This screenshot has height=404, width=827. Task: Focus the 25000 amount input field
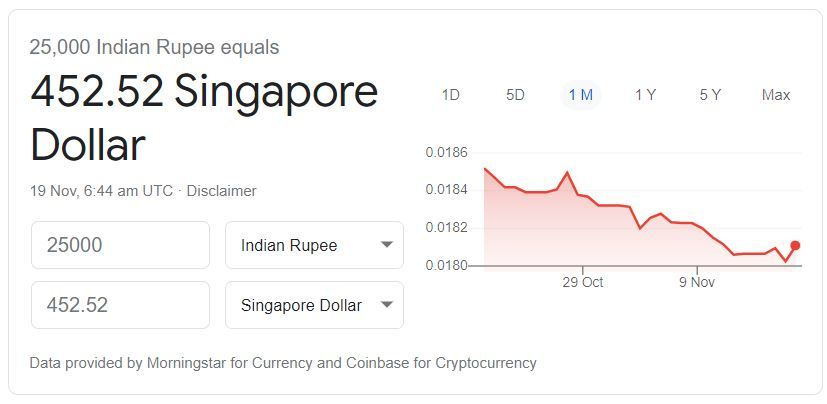tap(120, 245)
